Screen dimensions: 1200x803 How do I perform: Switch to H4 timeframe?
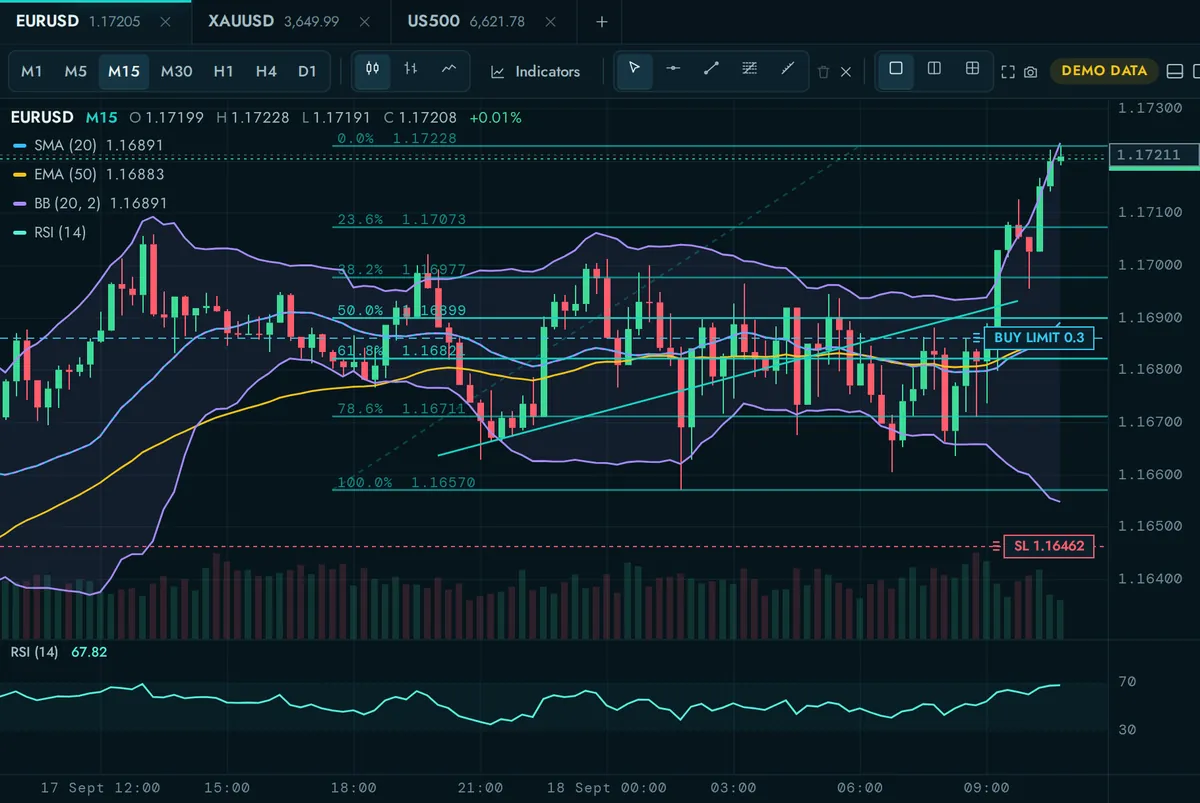coord(266,71)
